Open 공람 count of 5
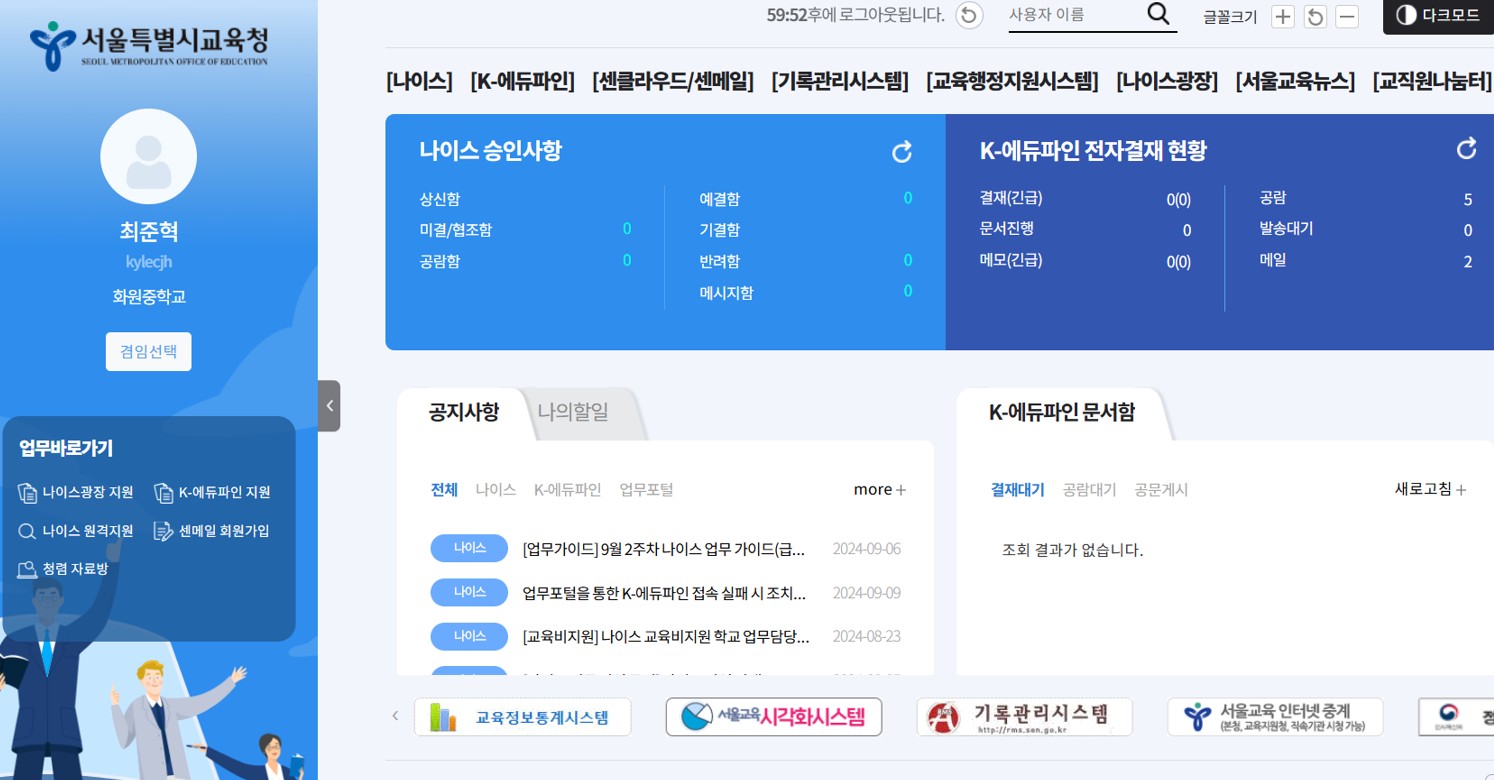Screen dimensions: 1494x780 pos(1468,200)
